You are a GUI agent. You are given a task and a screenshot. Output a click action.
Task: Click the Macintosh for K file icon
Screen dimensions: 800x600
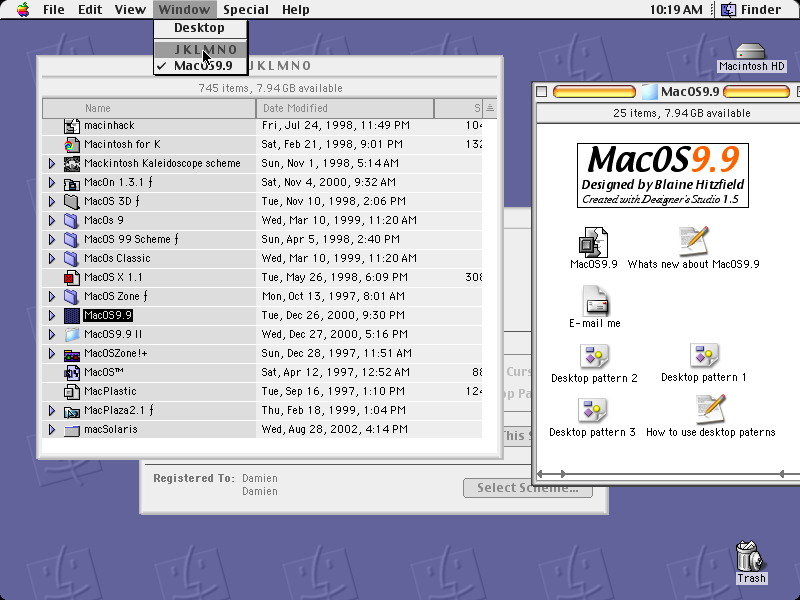(x=71, y=144)
